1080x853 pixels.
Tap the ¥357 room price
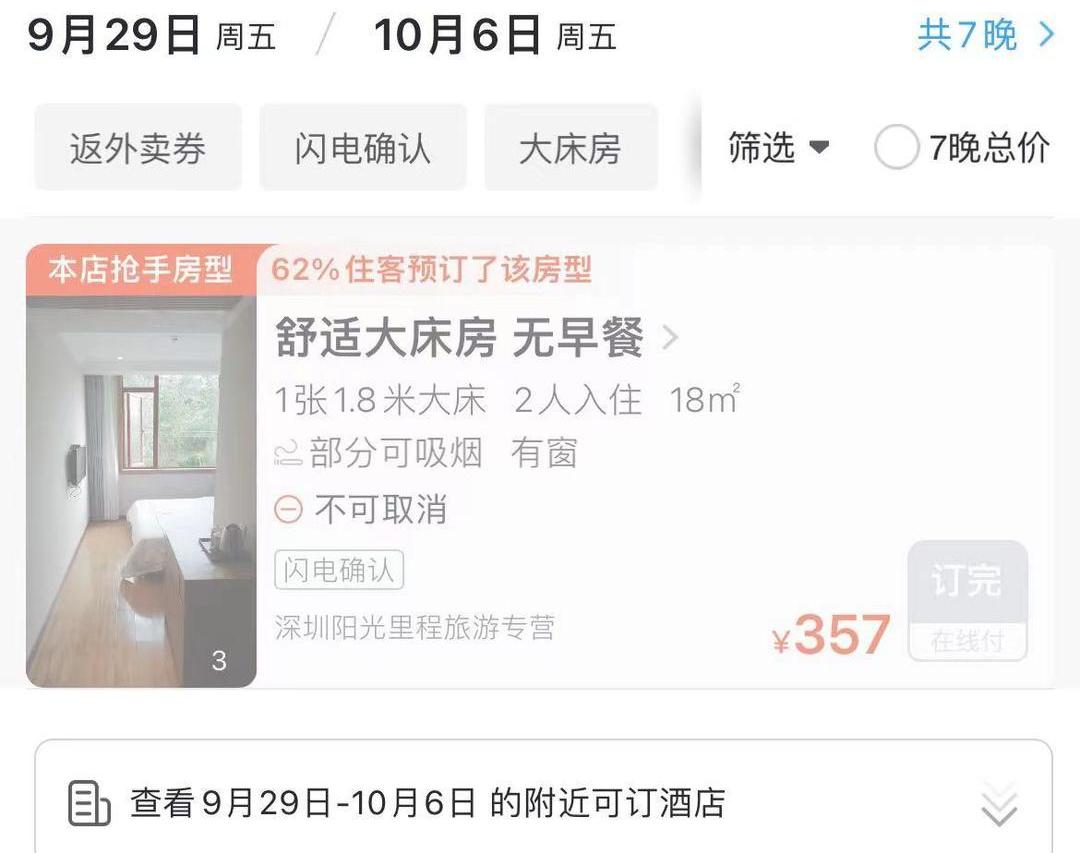[x=831, y=634]
